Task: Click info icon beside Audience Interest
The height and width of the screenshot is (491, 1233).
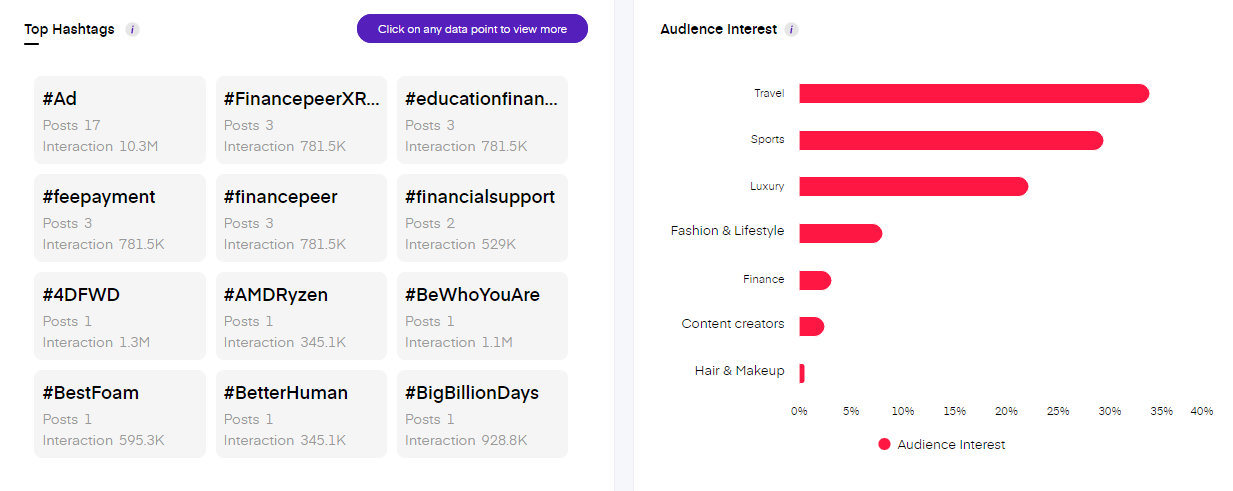Action: [x=791, y=30]
